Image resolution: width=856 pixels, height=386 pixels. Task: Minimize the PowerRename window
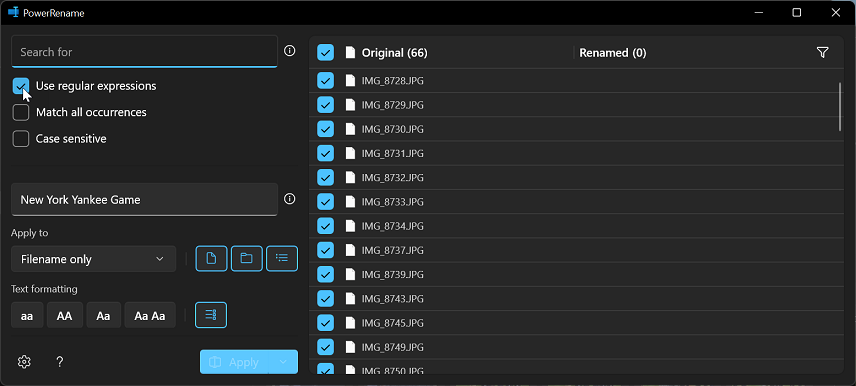click(758, 13)
